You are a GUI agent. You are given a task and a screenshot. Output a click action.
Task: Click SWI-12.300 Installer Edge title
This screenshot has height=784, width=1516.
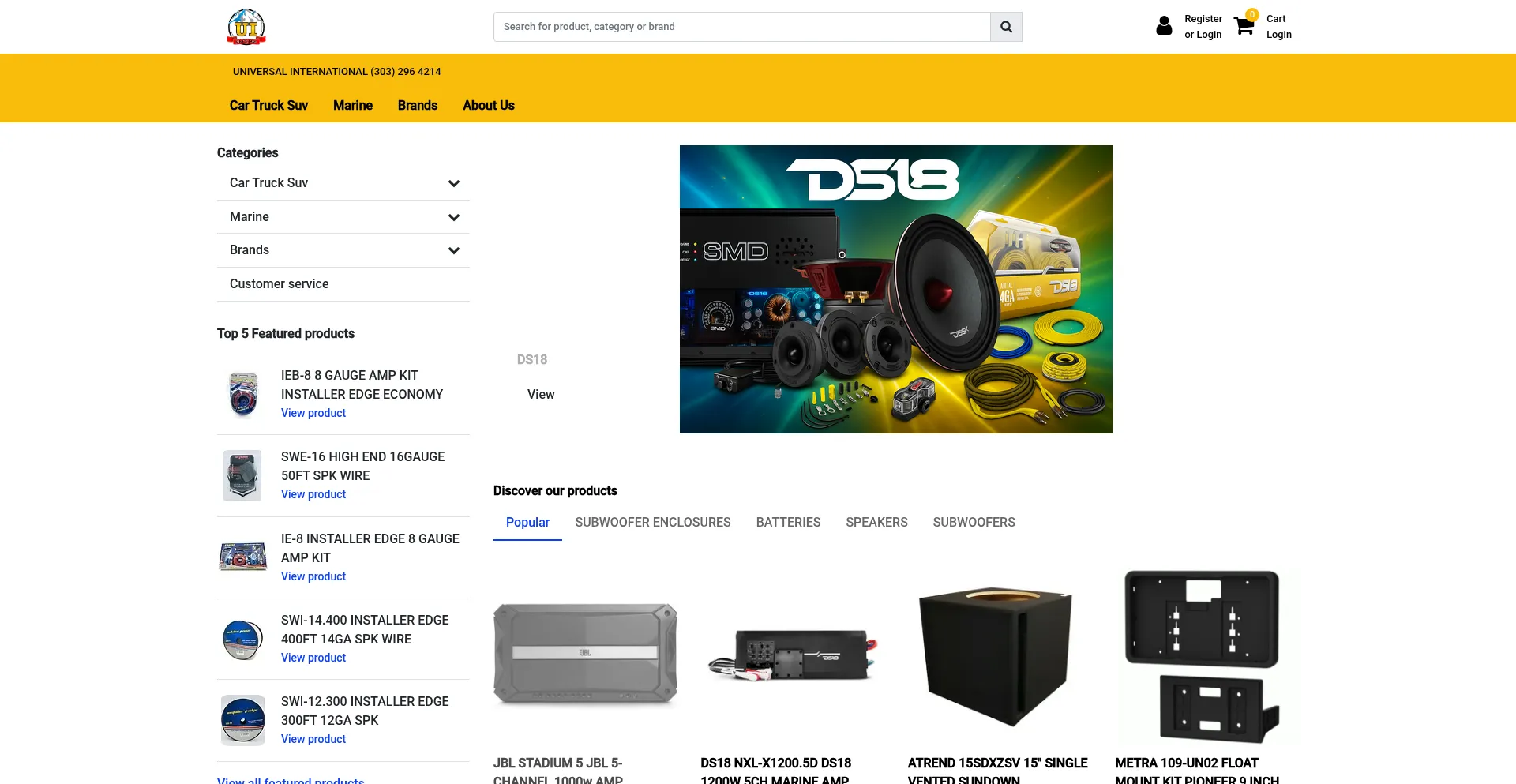pyautogui.click(x=365, y=711)
